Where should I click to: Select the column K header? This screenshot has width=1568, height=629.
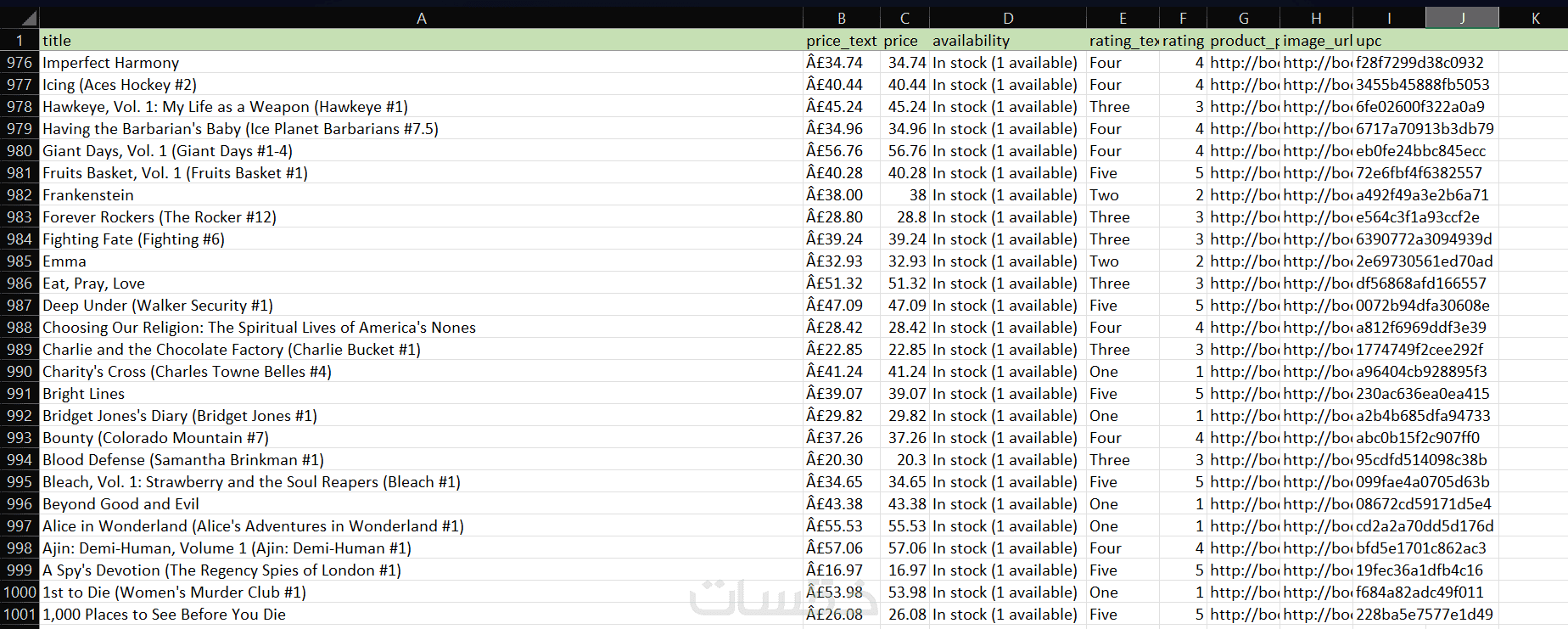[x=1535, y=18]
